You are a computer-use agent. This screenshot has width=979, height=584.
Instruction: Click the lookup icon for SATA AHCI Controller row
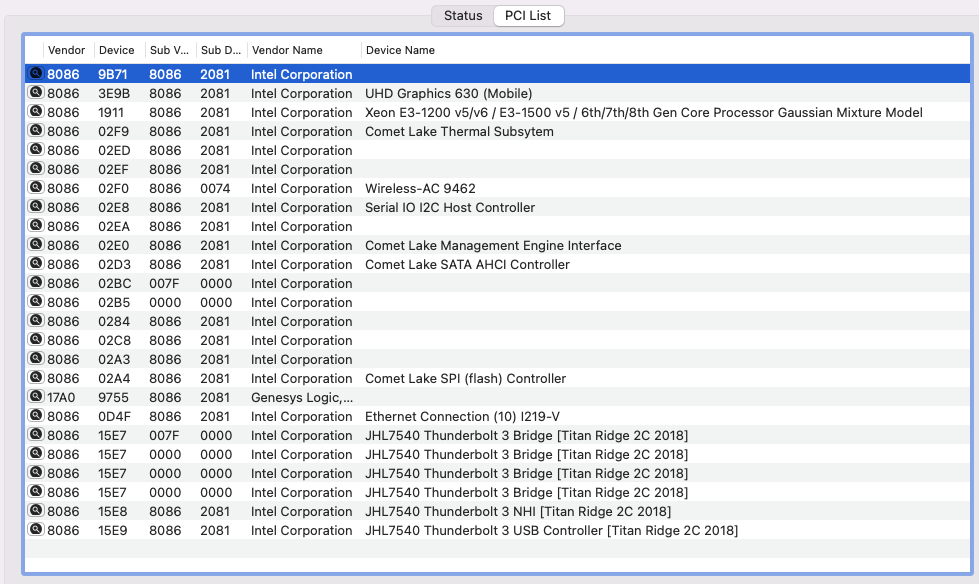click(36, 264)
